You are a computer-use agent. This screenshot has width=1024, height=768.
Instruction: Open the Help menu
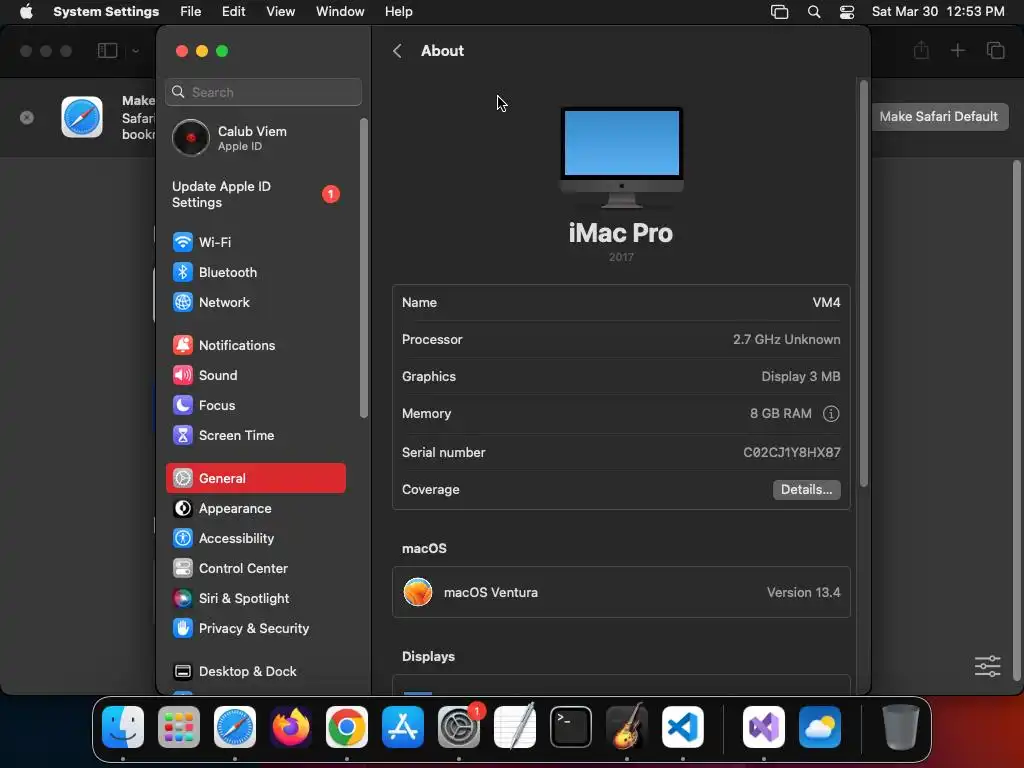398,12
